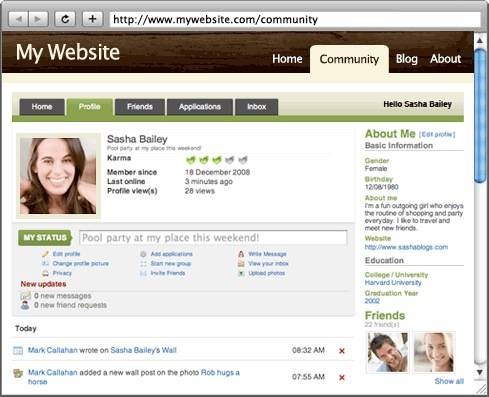Image resolution: width=489 pixels, height=397 pixels.
Task: Open the View your inbox link
Action: (x=268, y=264)
